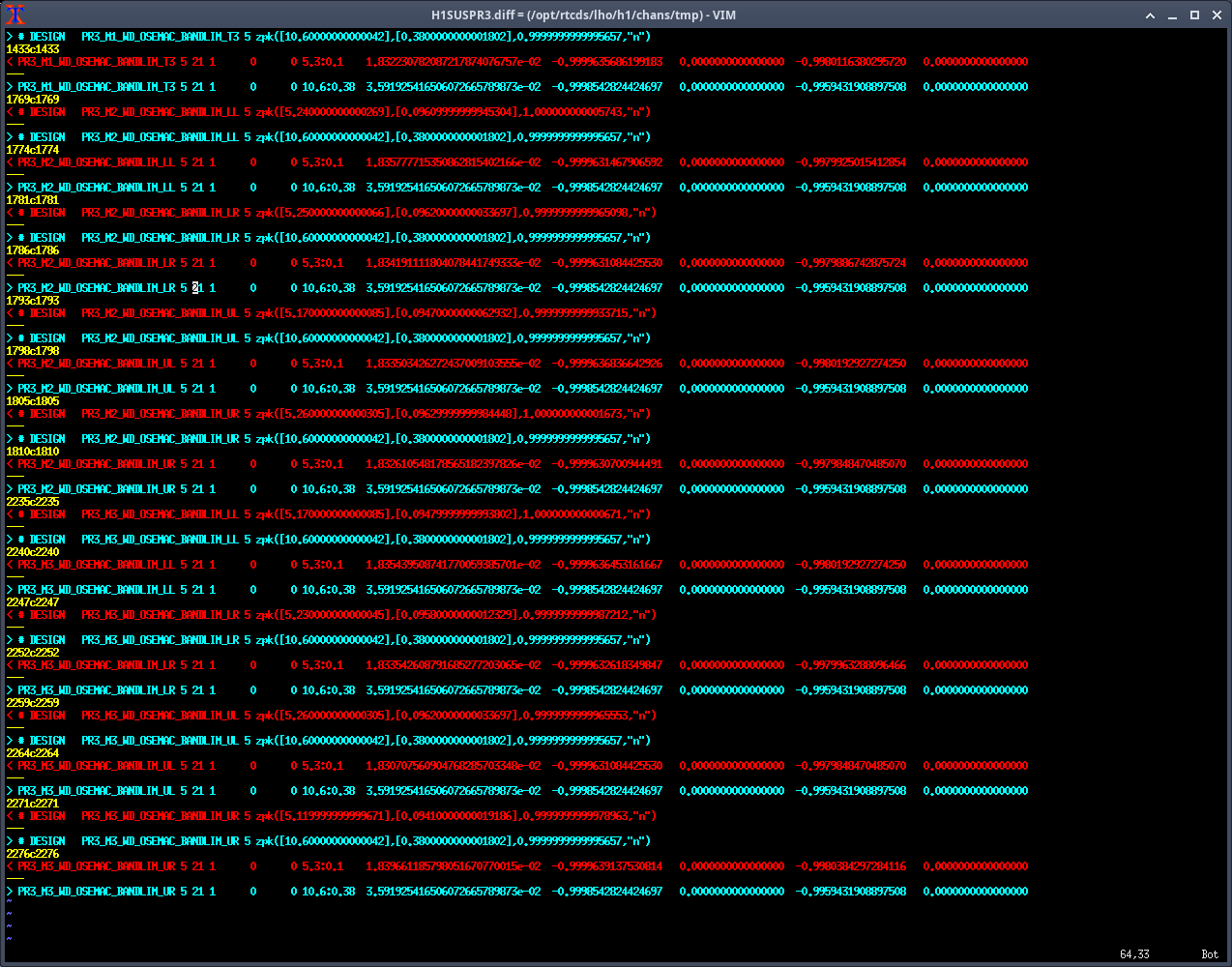Image resolution: width=1232 pixels, height=967 pixels.
Task: Click the hunk header 2235c2235
Action: (32, 502)
